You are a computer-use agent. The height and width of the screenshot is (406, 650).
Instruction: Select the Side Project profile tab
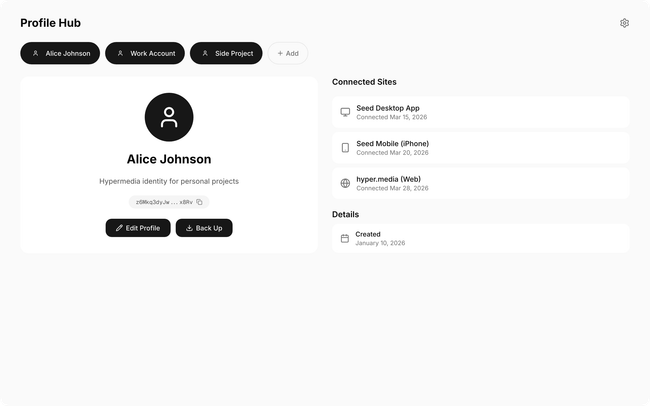[x=226, y=53]
